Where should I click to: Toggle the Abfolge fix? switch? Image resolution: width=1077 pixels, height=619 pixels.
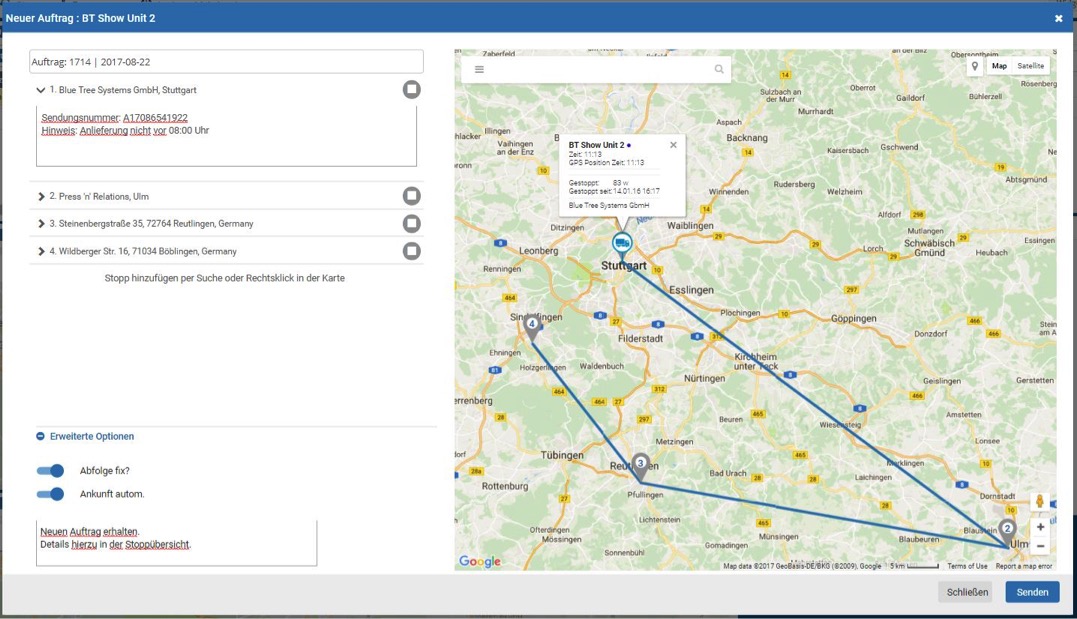50,471
